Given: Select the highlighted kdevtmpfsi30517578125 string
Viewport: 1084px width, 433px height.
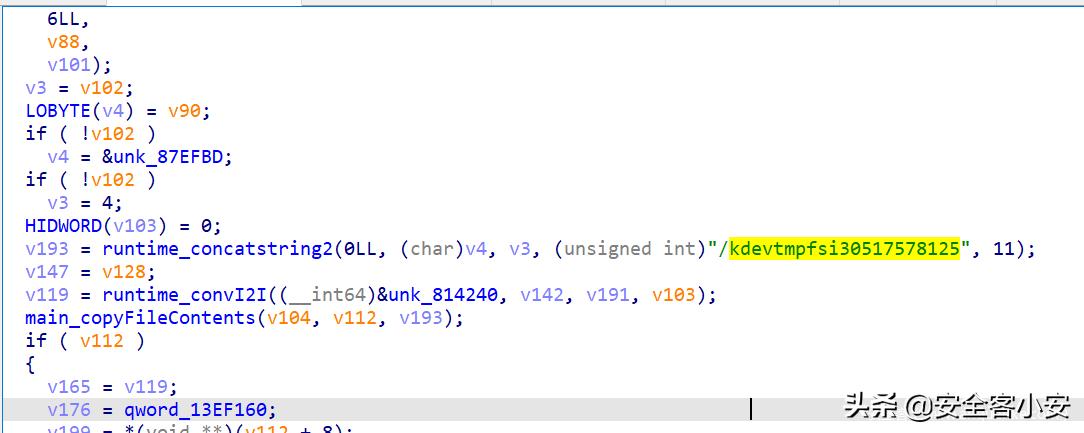Looking at the screenshot, I should click(x=845, y=248).
